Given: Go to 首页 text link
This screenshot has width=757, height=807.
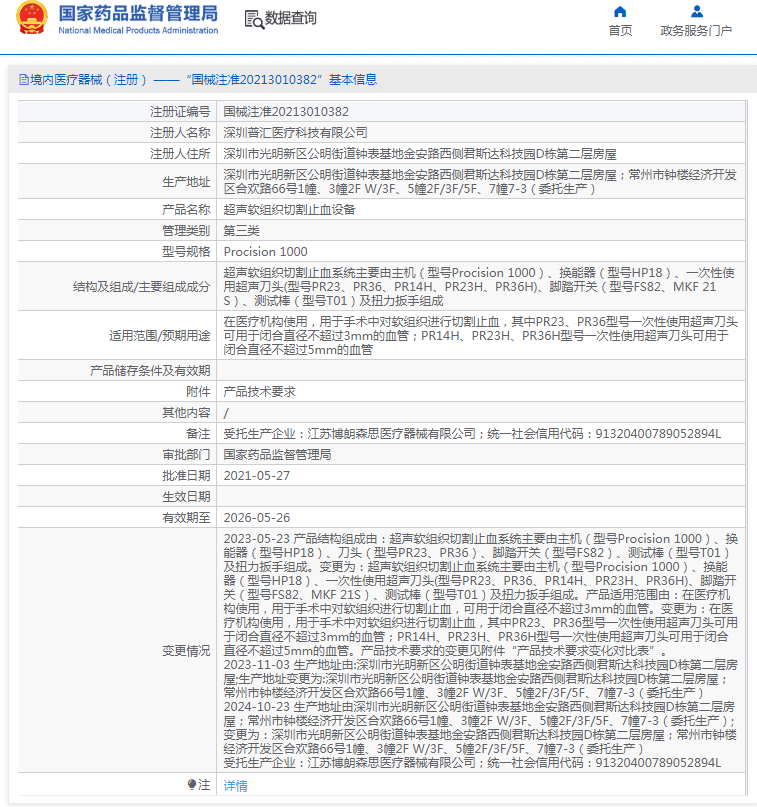Looking at the screenshot, I should coord(620,31).
